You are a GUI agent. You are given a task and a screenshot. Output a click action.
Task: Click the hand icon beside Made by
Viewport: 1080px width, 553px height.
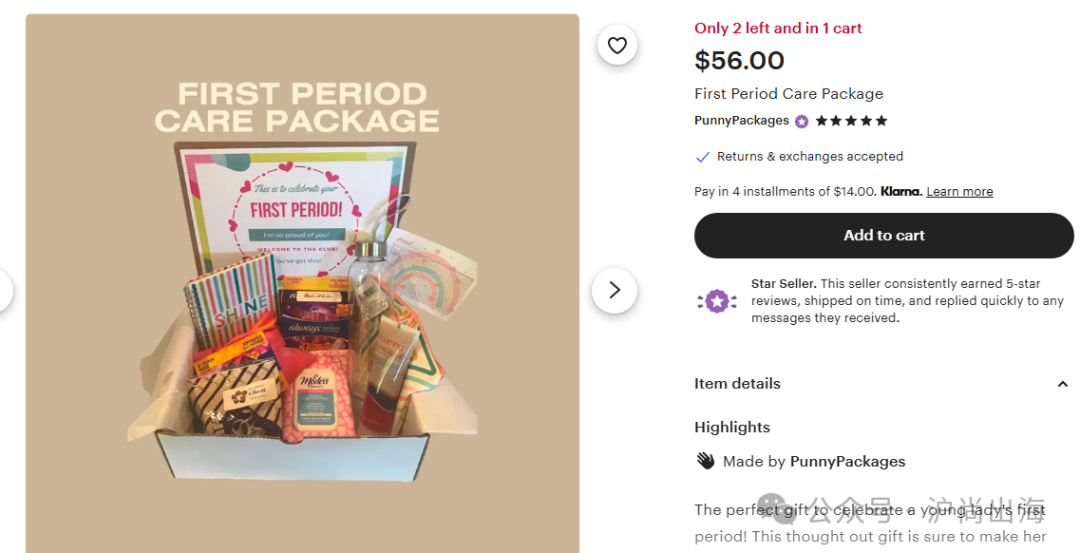pos(706,461)
